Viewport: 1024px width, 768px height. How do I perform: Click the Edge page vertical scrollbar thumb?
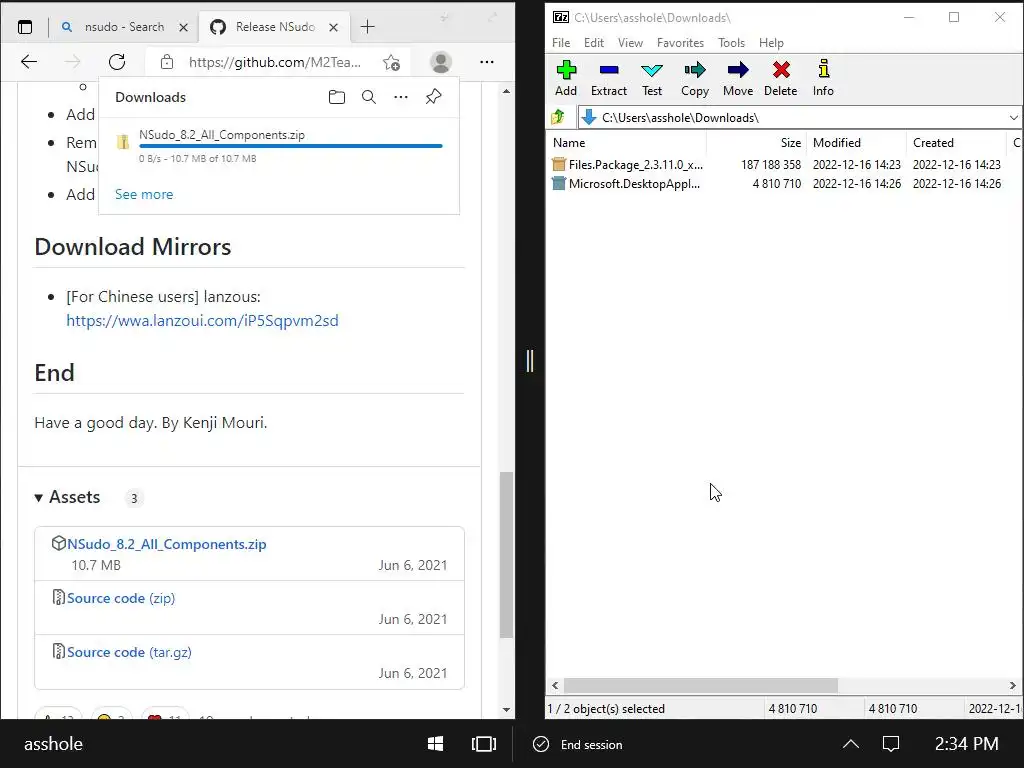(506, 555)
